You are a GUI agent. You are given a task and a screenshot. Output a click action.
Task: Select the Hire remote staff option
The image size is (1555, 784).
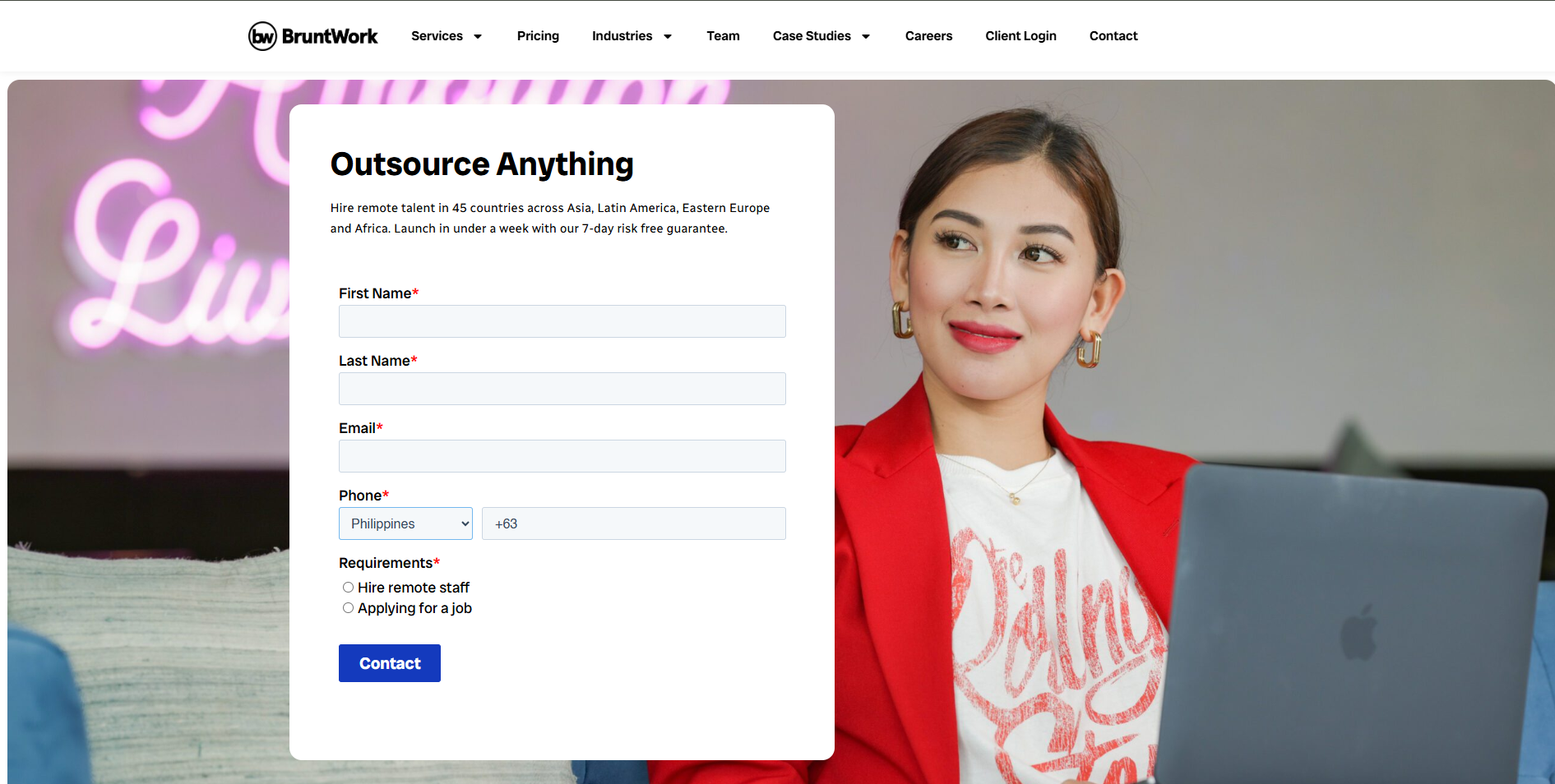click(349, 588)
